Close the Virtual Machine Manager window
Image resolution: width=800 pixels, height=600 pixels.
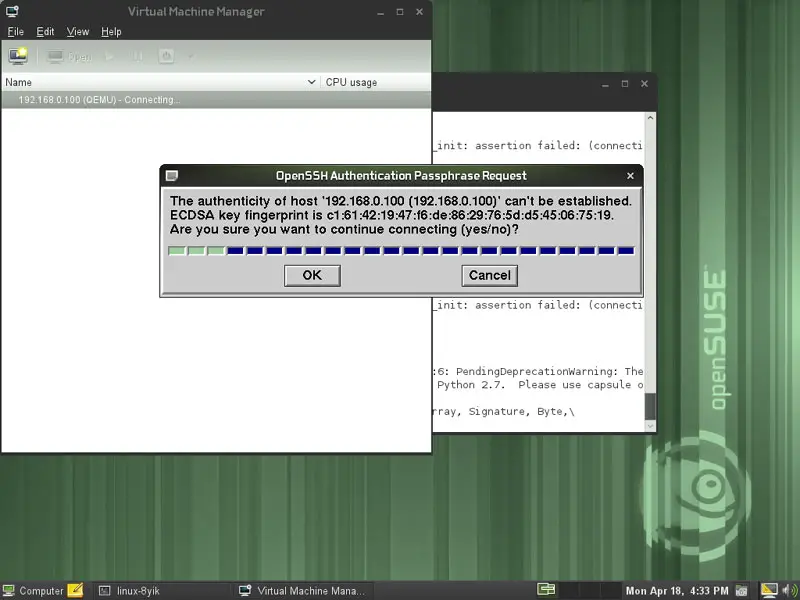pos(419,12)
